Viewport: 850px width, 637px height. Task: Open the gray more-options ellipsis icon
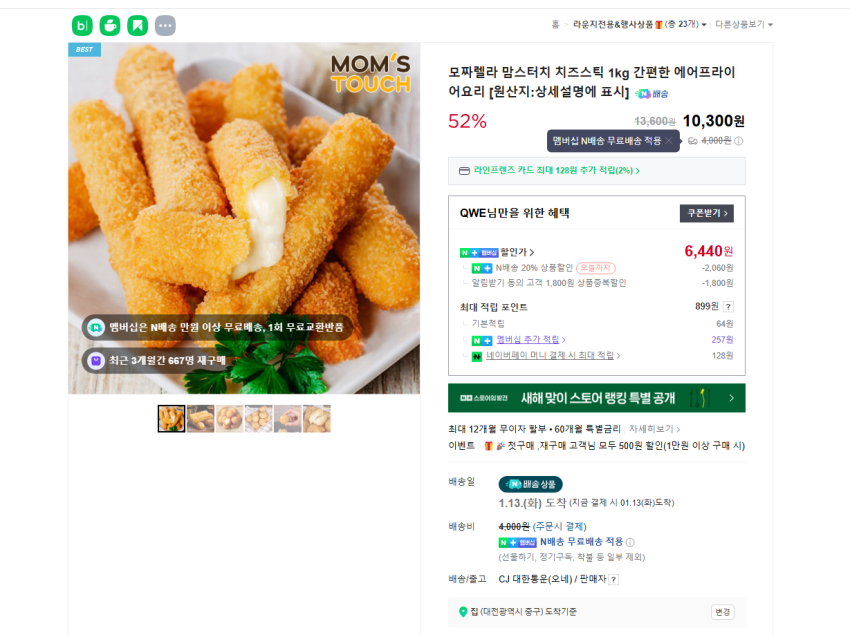tap(165, 25)
